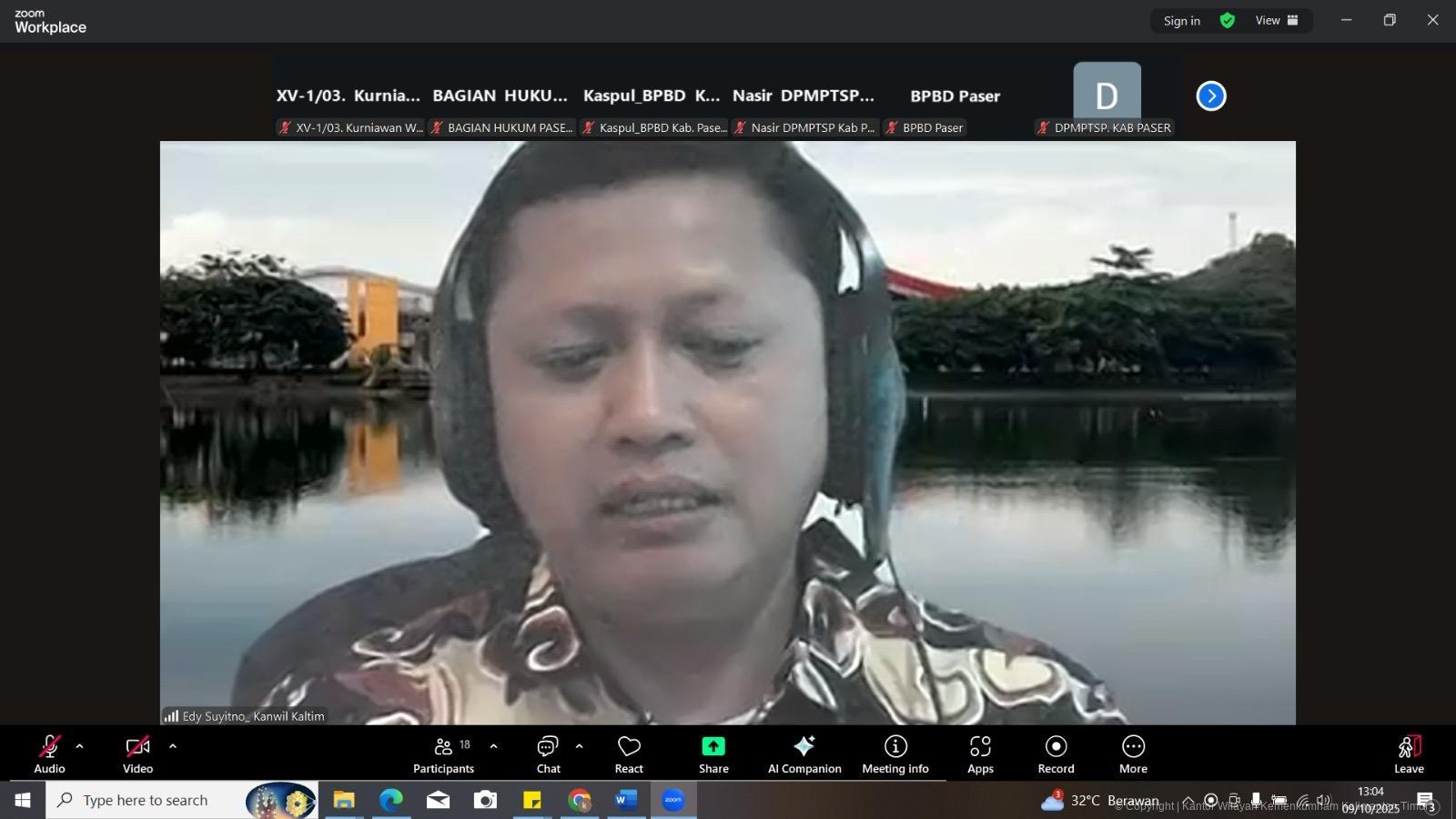The height and width of the screenshot is (819, 1456).
Task: Leave the meeting
Action: 1409,754
